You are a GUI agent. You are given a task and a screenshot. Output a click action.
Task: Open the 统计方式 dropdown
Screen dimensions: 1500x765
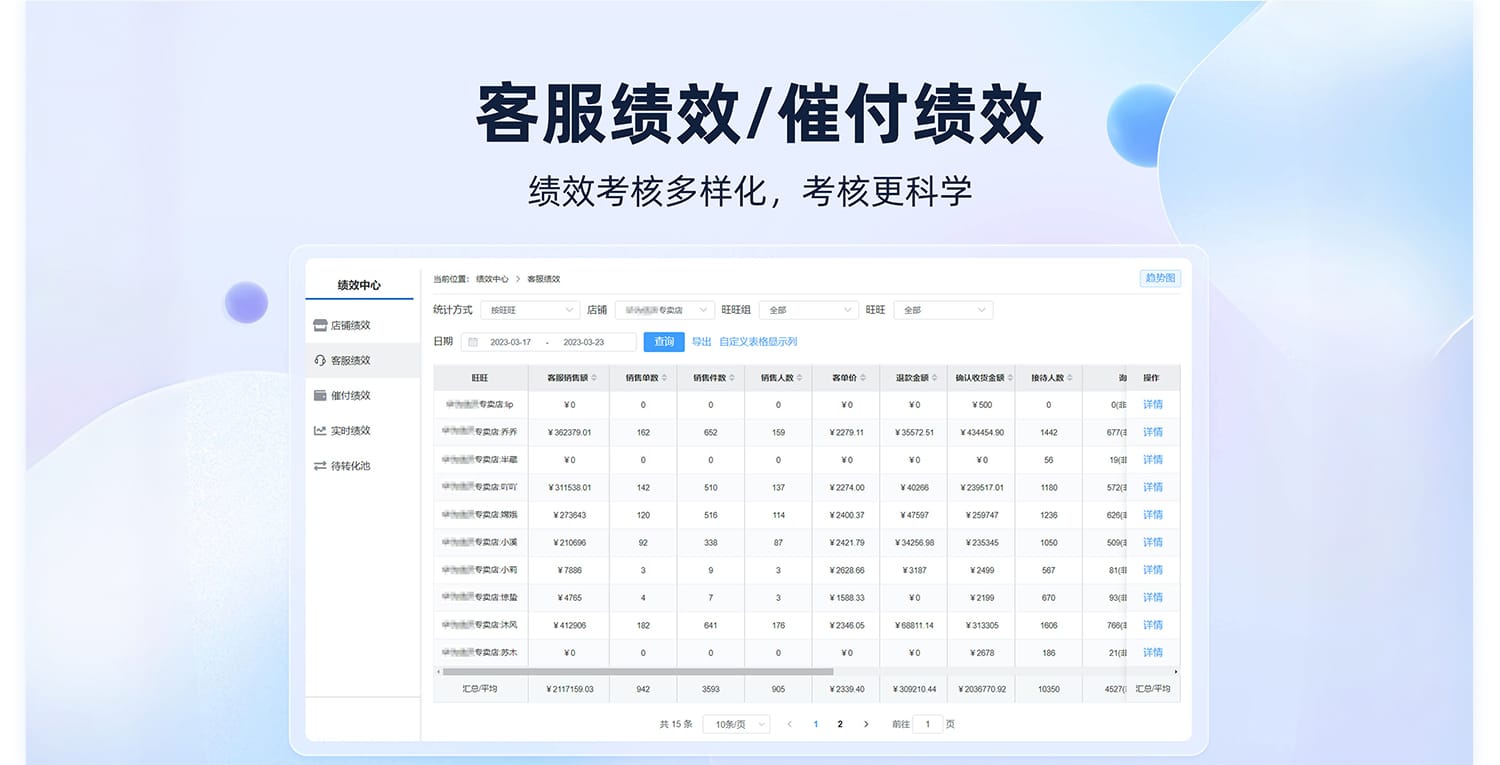(530, 310)
